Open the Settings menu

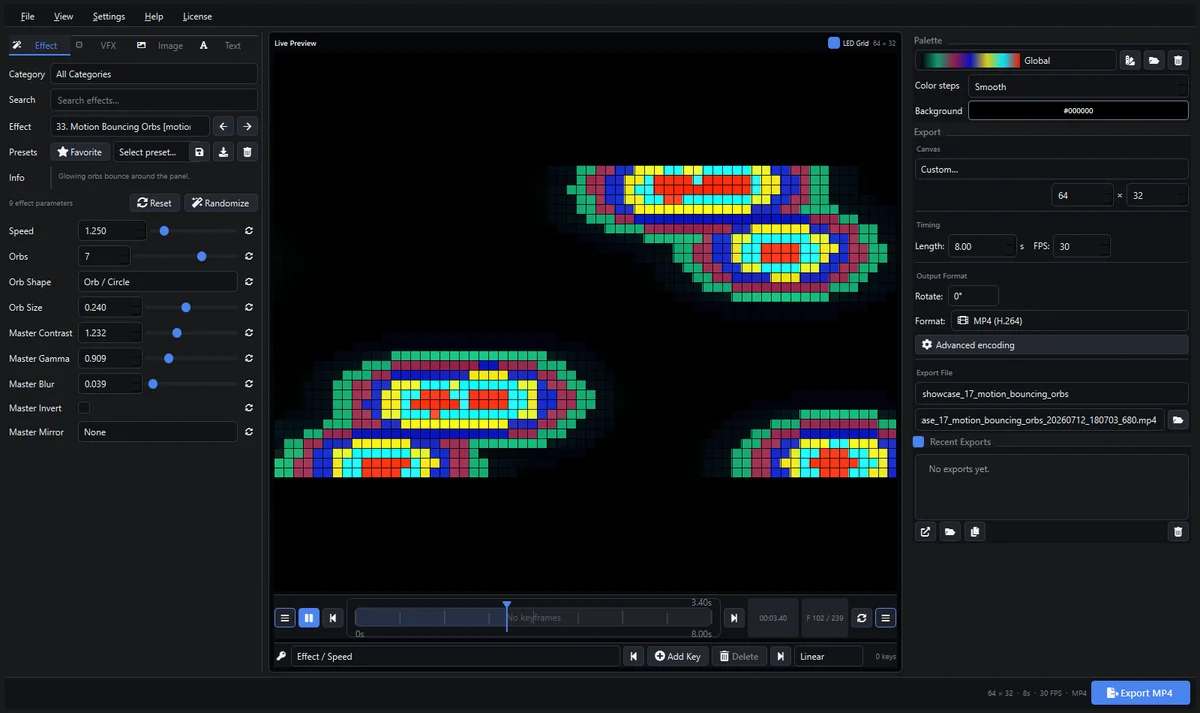click(x=109, y=17)
